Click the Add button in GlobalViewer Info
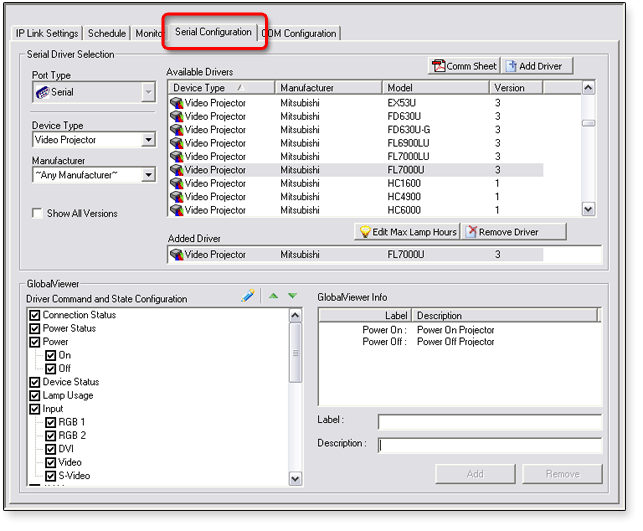The width and height of the screenshot is (643, 531). point(475,474)
